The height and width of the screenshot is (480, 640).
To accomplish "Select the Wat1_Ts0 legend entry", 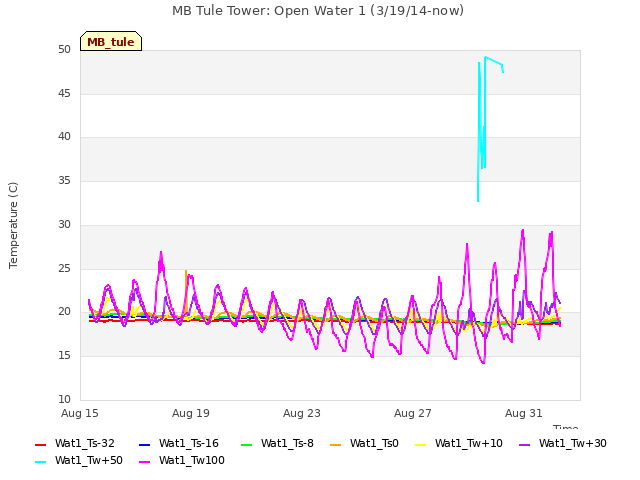I will (x=364, y=443).
